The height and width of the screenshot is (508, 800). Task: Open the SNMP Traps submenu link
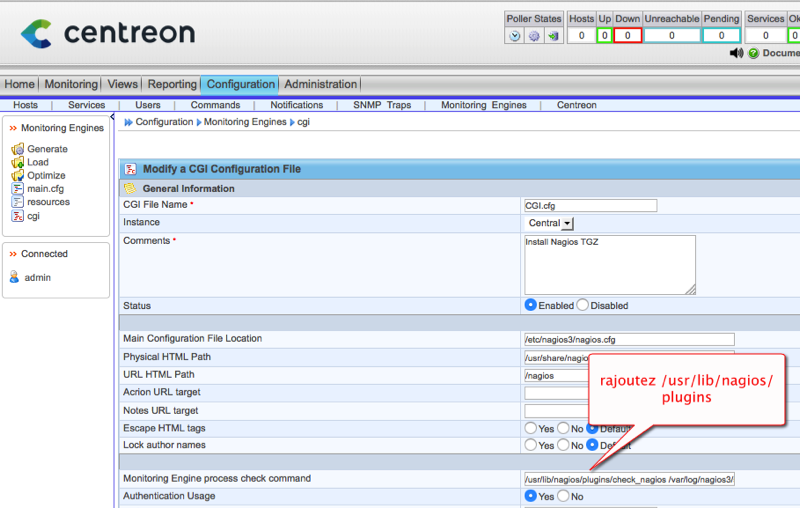tap(381, 105)
